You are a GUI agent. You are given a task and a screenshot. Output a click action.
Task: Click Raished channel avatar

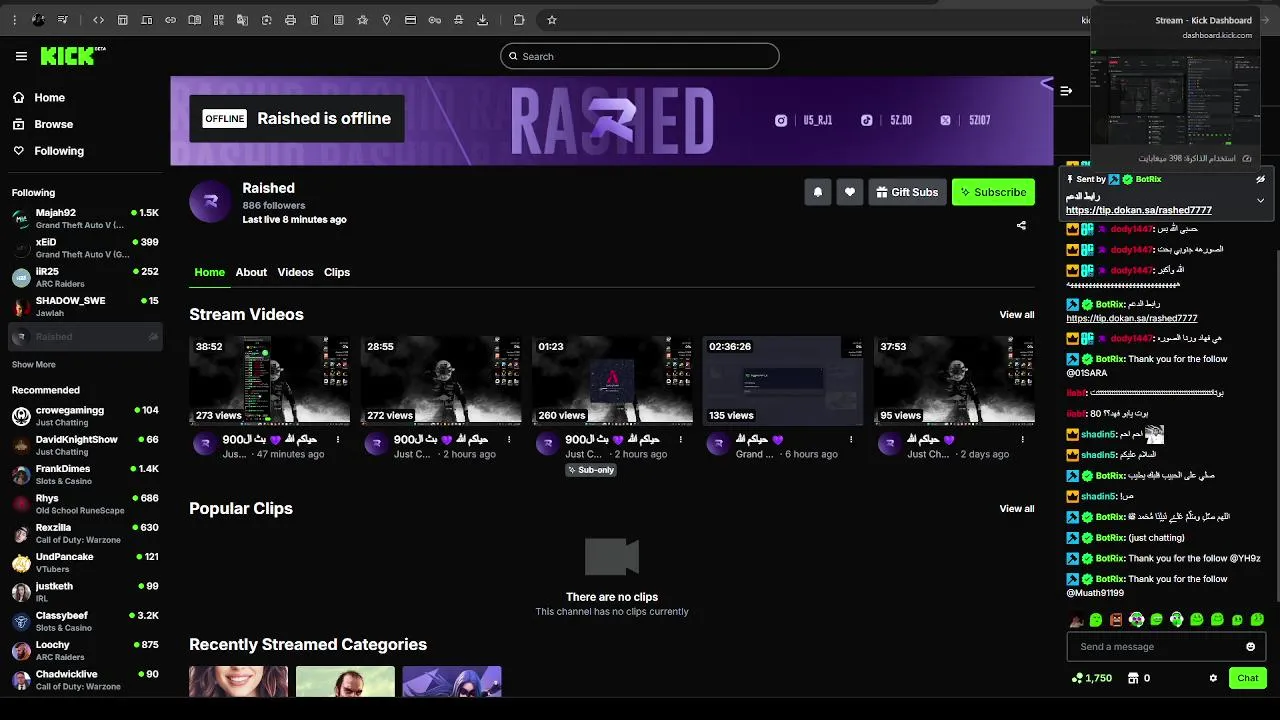click(210, 203)
